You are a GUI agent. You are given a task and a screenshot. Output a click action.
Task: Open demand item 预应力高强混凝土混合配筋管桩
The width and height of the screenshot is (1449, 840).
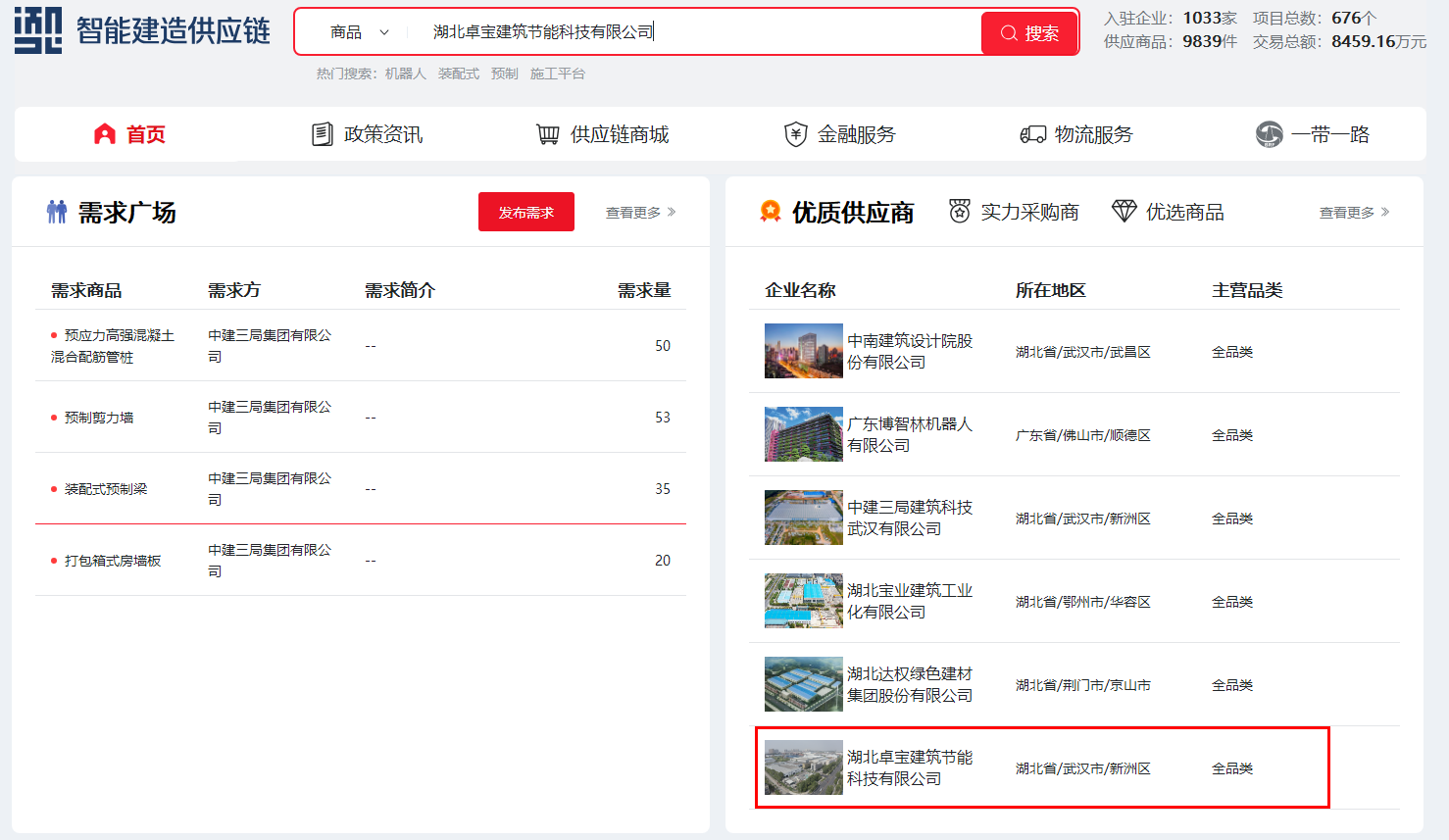tap(113, 346)
